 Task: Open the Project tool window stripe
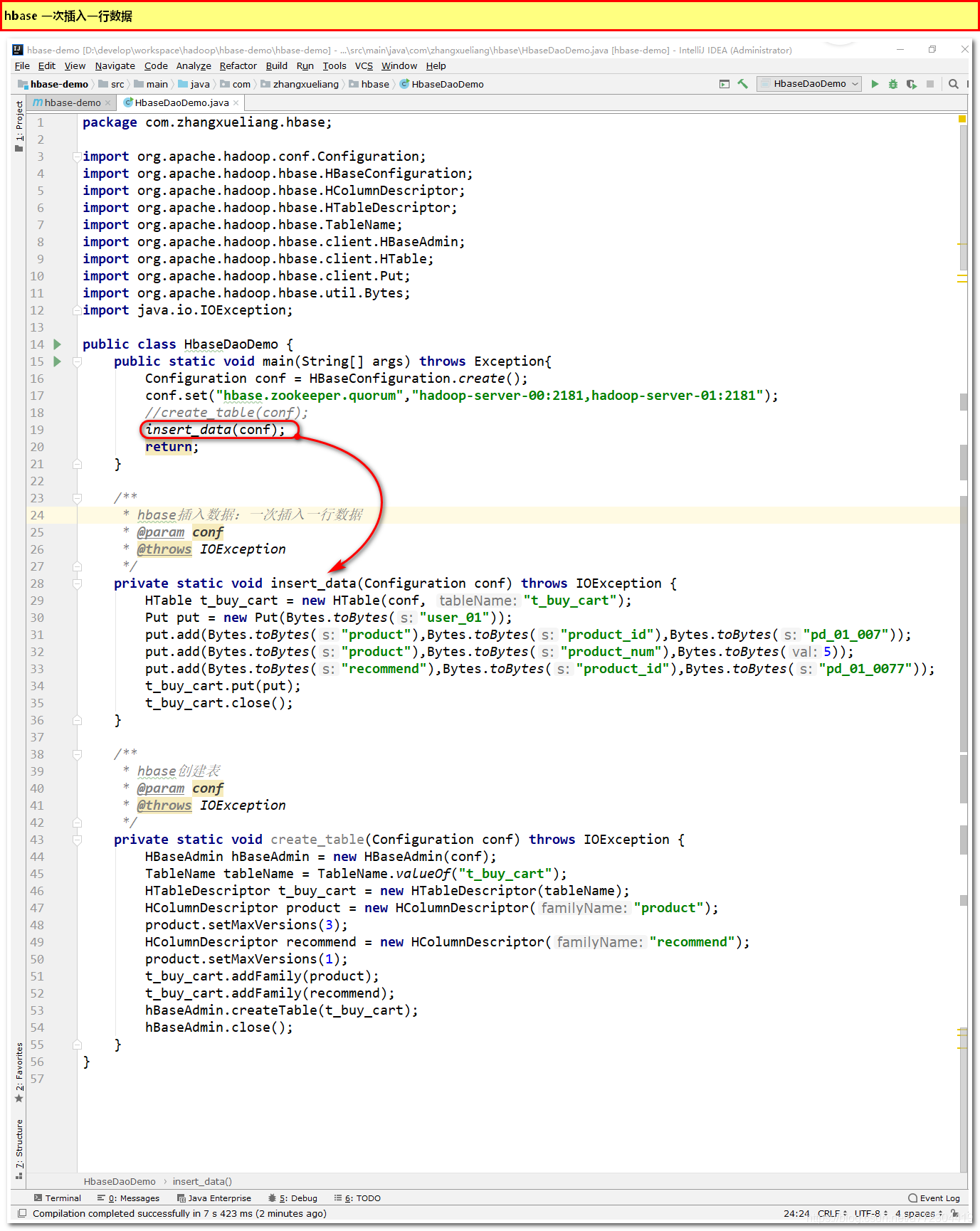(x=19, y=127)
